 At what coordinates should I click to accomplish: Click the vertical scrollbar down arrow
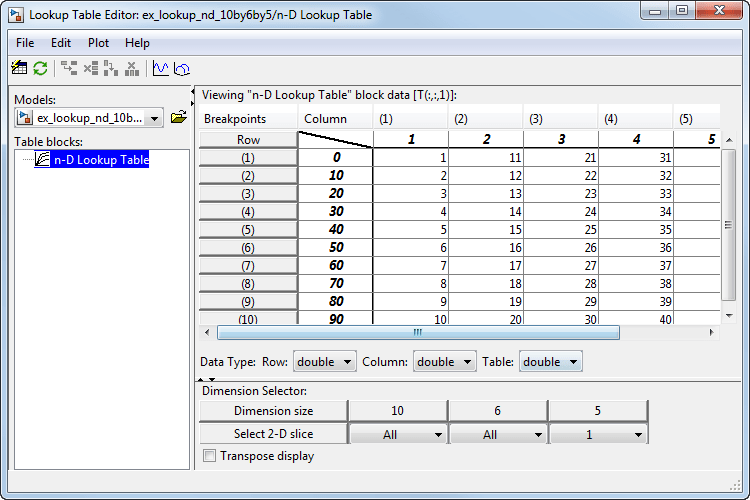point(729,315)
